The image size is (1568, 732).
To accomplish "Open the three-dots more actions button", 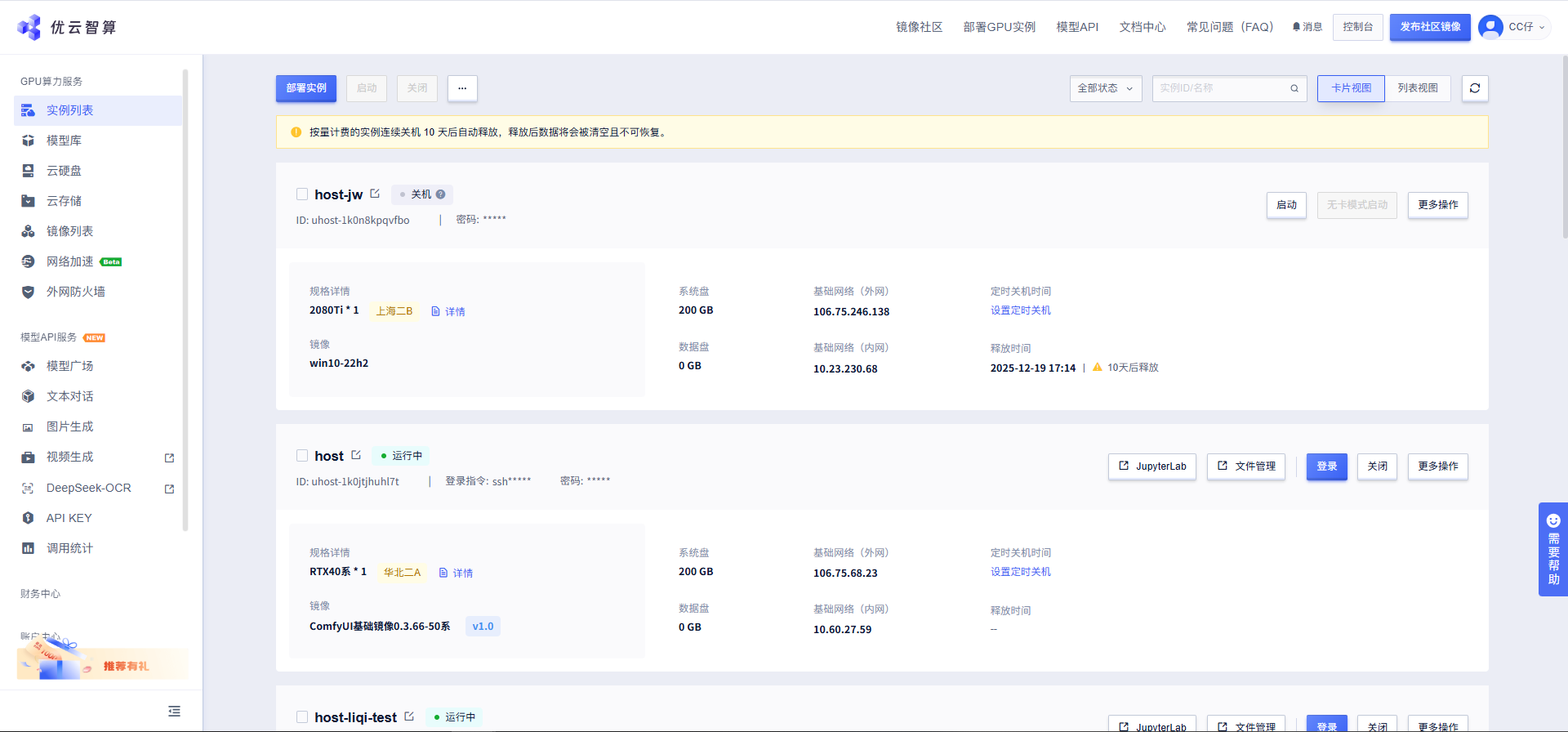I will (462, 88).
